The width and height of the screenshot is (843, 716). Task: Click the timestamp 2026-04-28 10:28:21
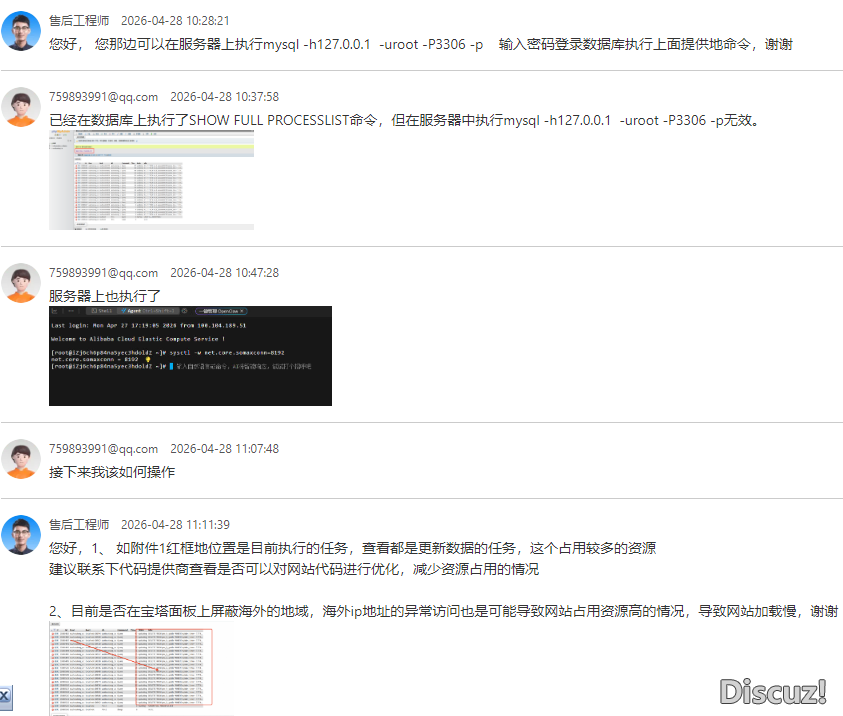175,20
